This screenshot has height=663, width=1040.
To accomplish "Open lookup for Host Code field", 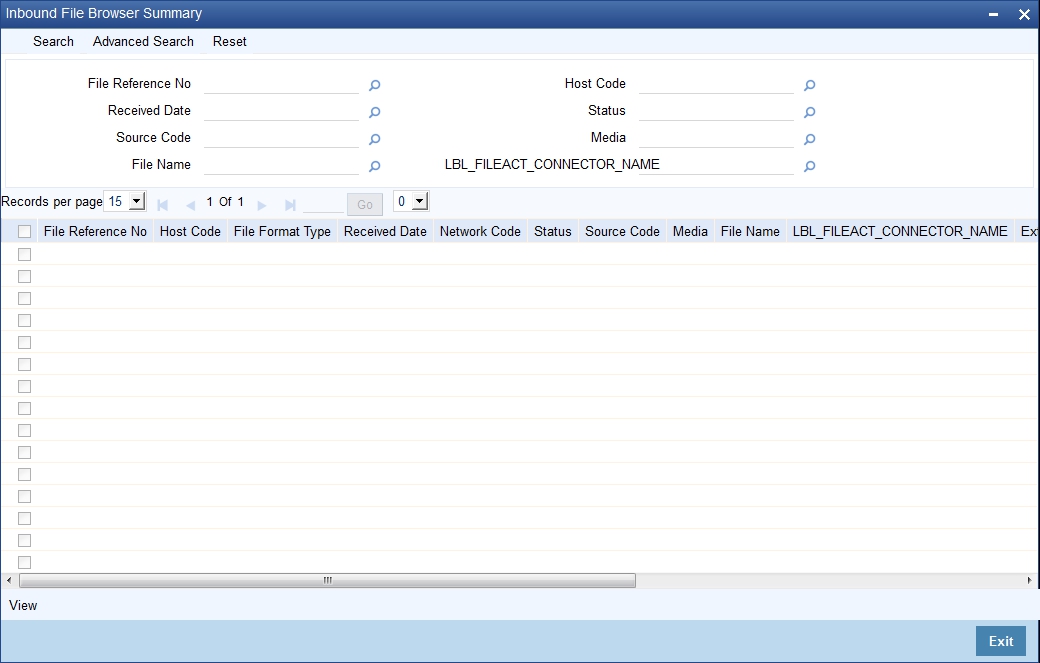I will point(810,85).
